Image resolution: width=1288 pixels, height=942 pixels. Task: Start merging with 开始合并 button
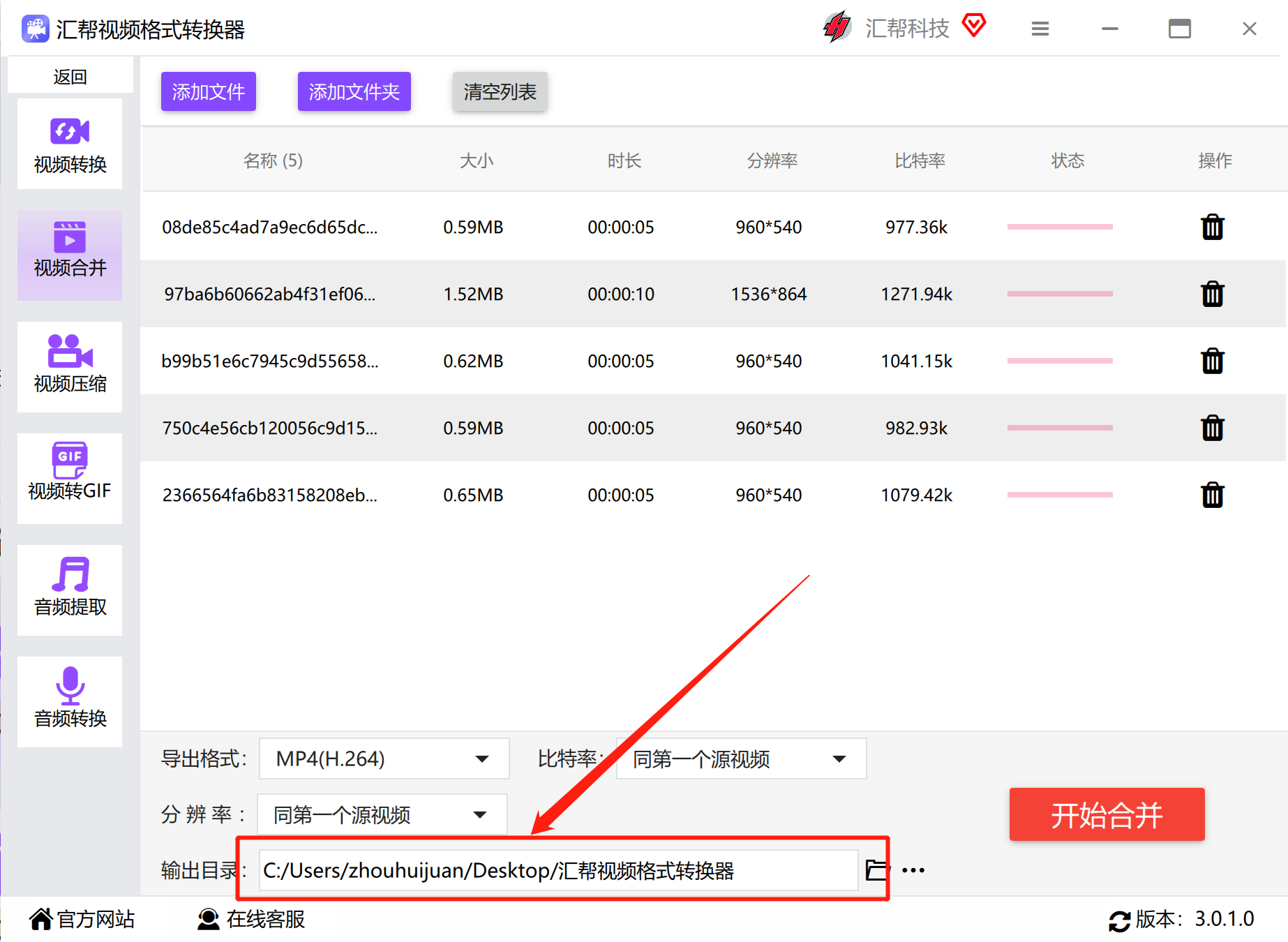tap(1107, 814)
